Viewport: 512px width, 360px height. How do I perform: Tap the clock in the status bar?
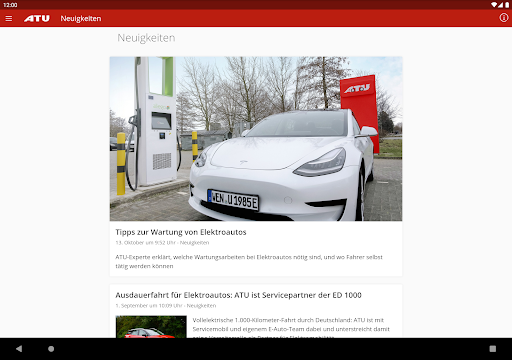10,5
